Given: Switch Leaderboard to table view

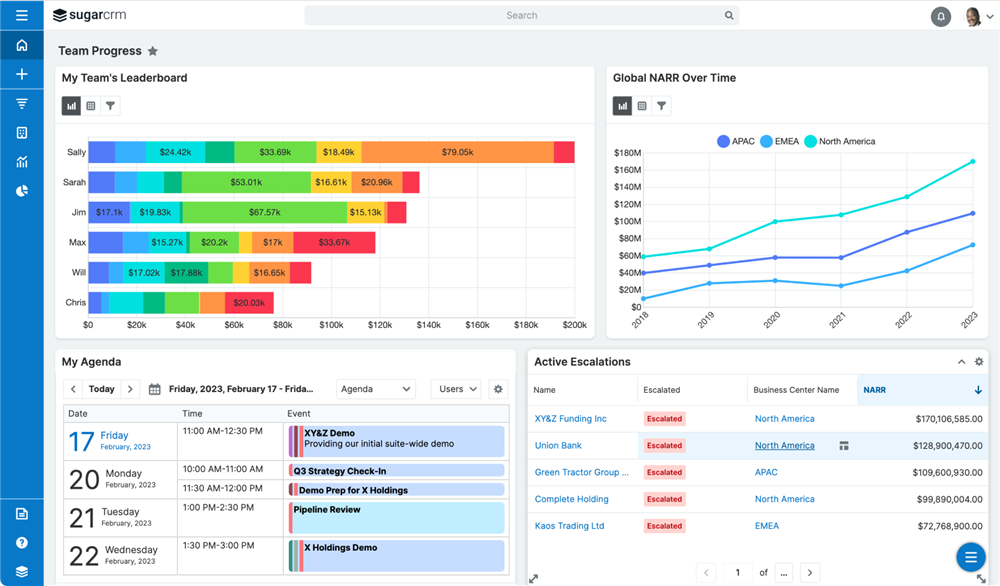Looking at the screenshot, I should point(91,106).
